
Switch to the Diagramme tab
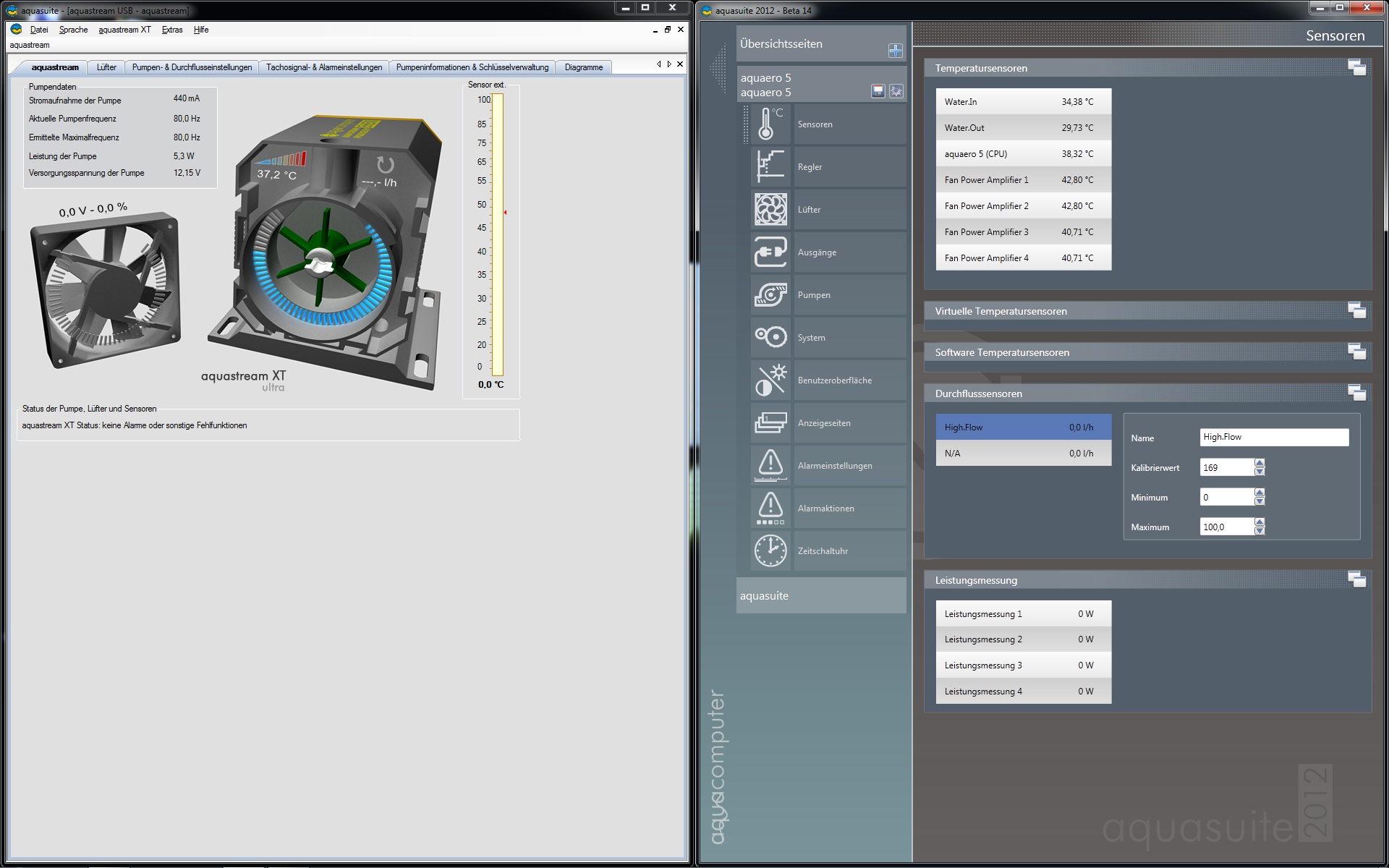[583, 67]
